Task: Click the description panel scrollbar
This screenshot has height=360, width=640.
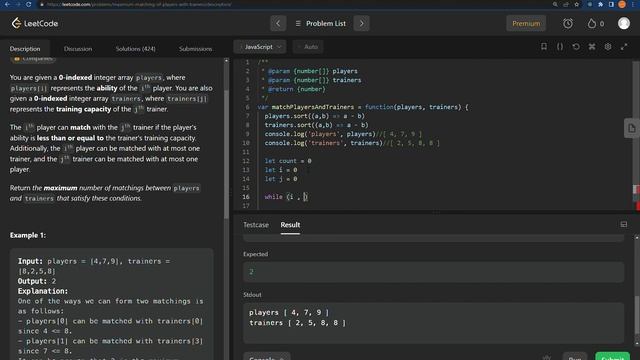Action: point(226,153)
